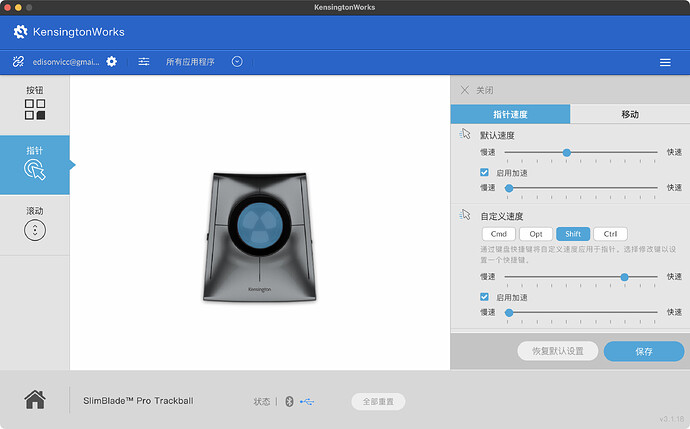Click the 自定义速度 speed slider handle

[x=624, y=277]
